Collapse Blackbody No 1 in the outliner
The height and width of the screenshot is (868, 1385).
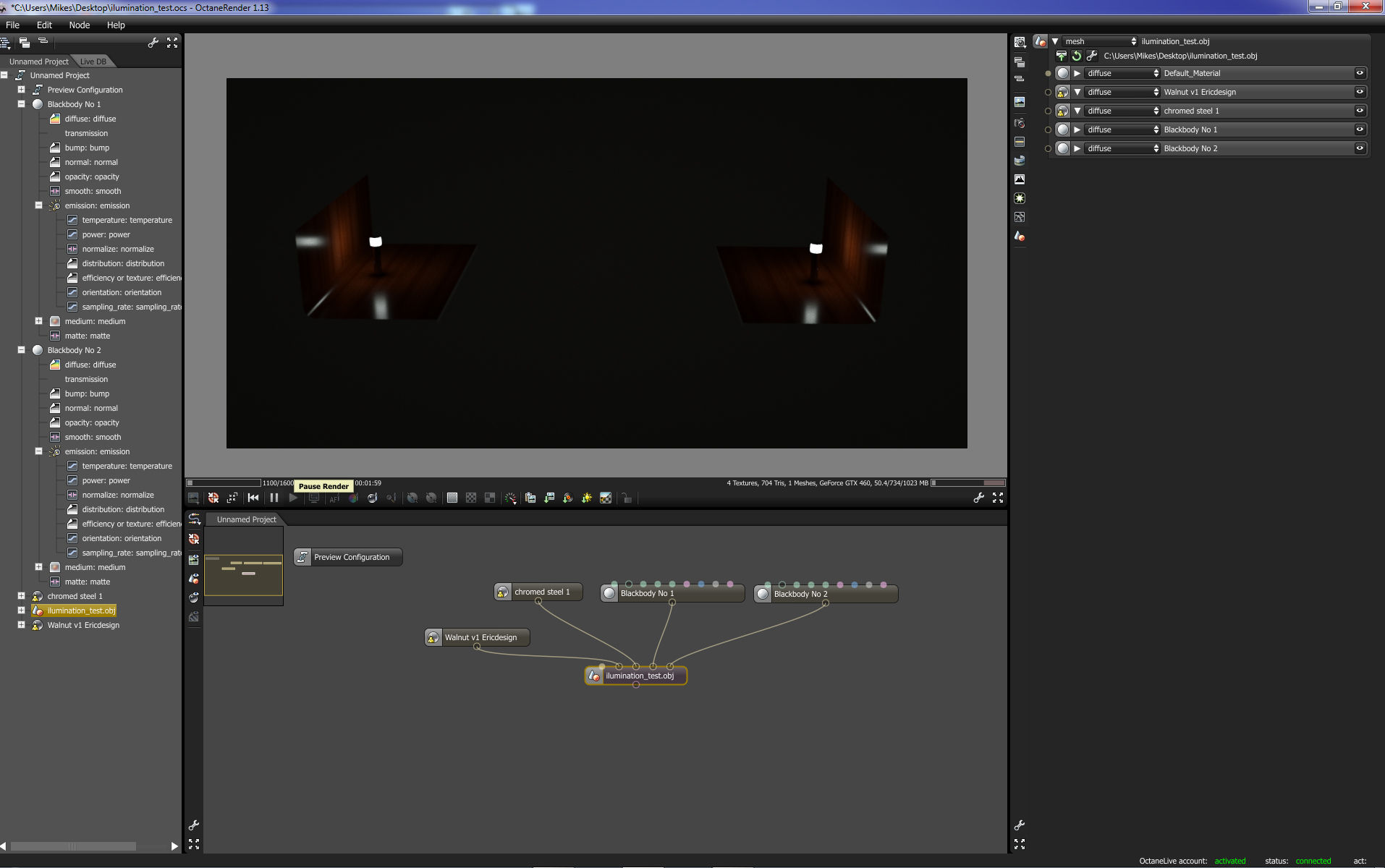pos(22,104)
